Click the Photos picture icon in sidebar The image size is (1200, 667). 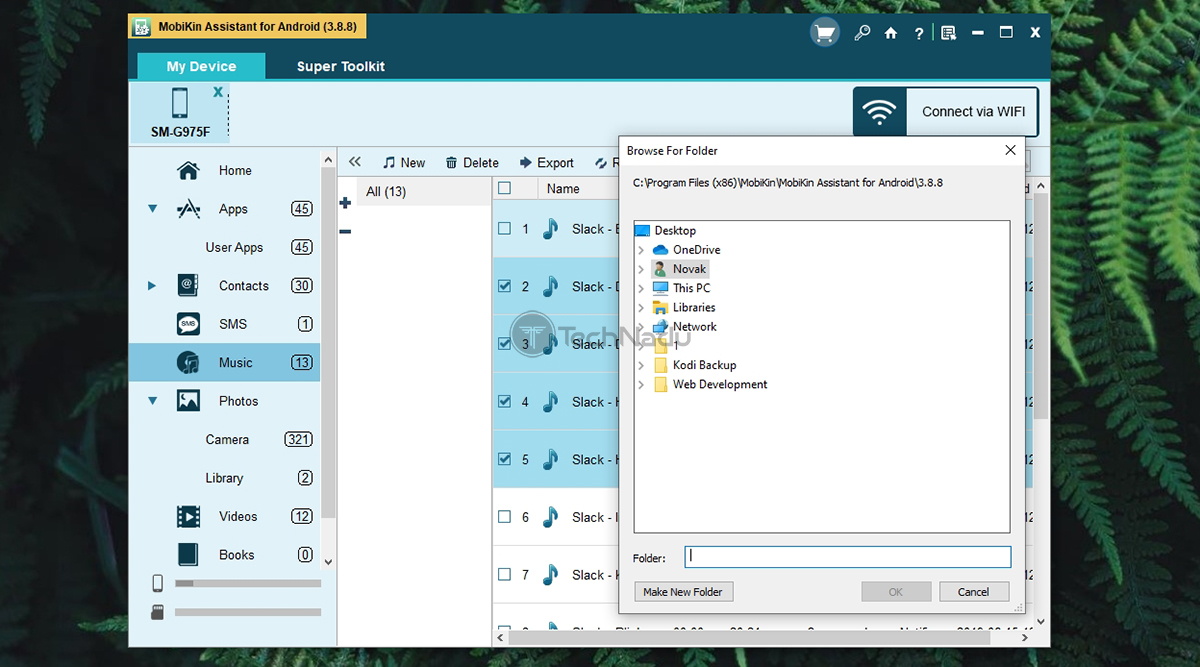tap(188, 401)
